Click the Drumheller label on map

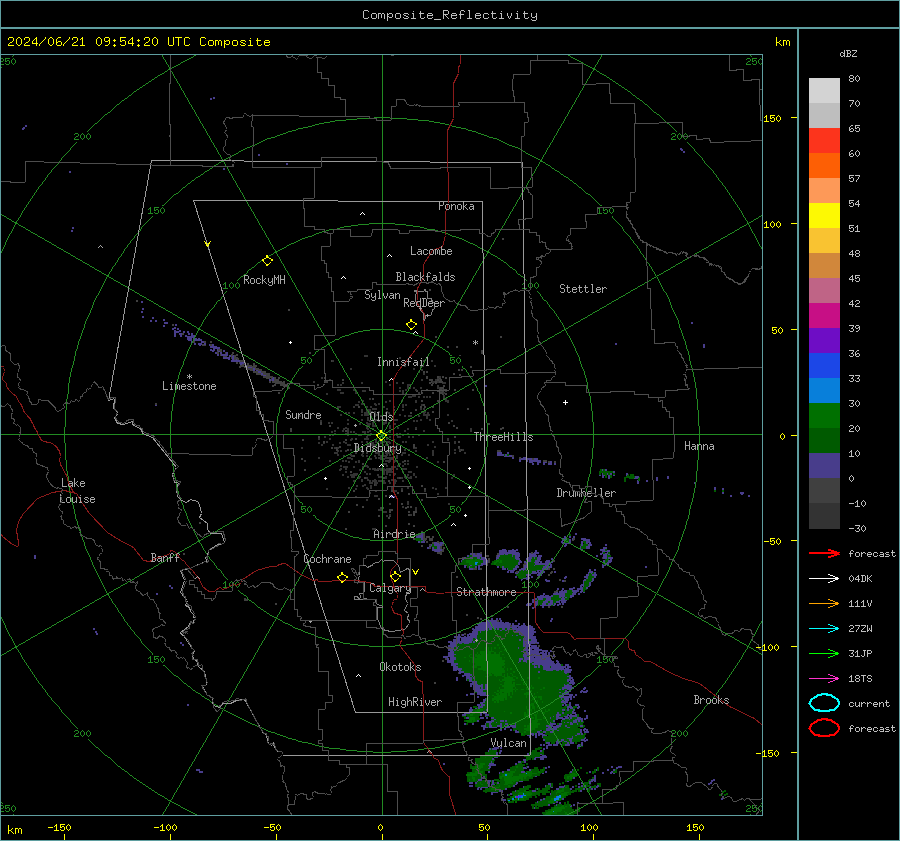pos(586,493)
